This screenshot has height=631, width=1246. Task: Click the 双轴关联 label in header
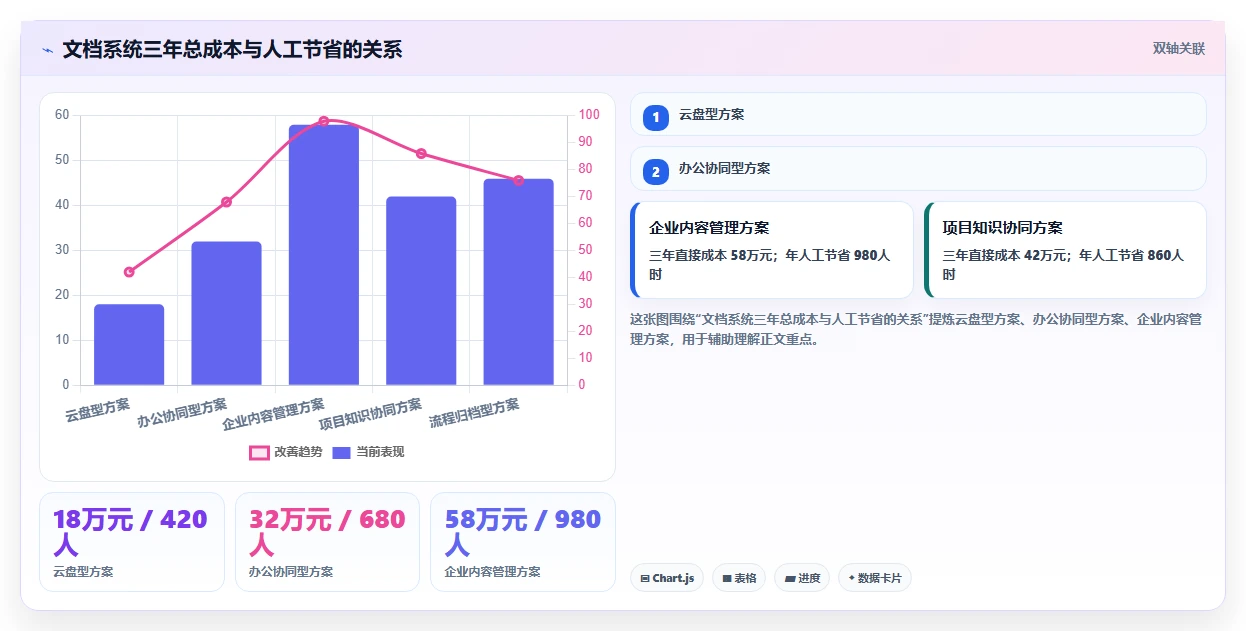tap(1179, 49)
